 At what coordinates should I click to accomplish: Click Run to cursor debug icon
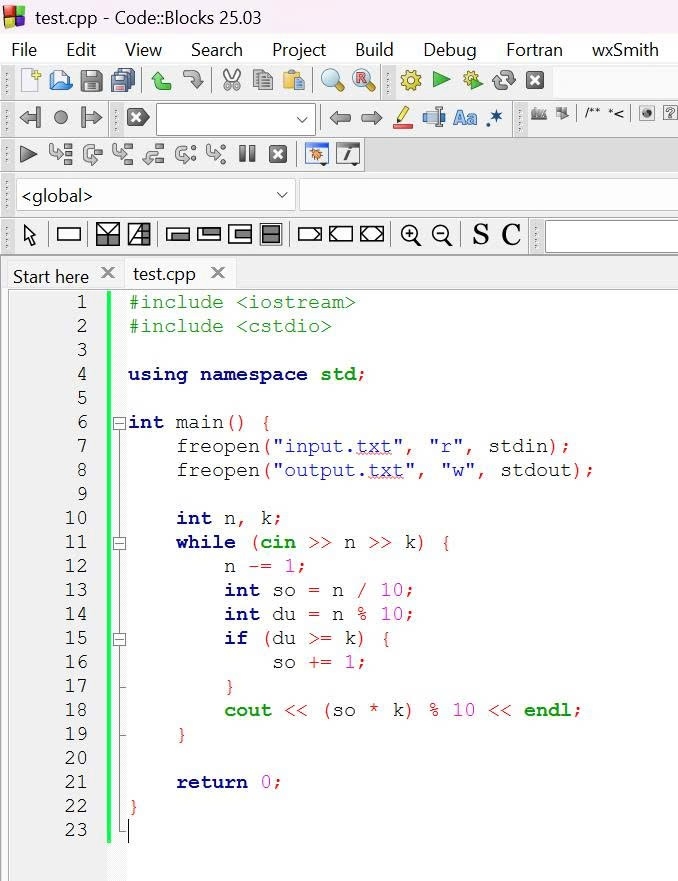61,153
